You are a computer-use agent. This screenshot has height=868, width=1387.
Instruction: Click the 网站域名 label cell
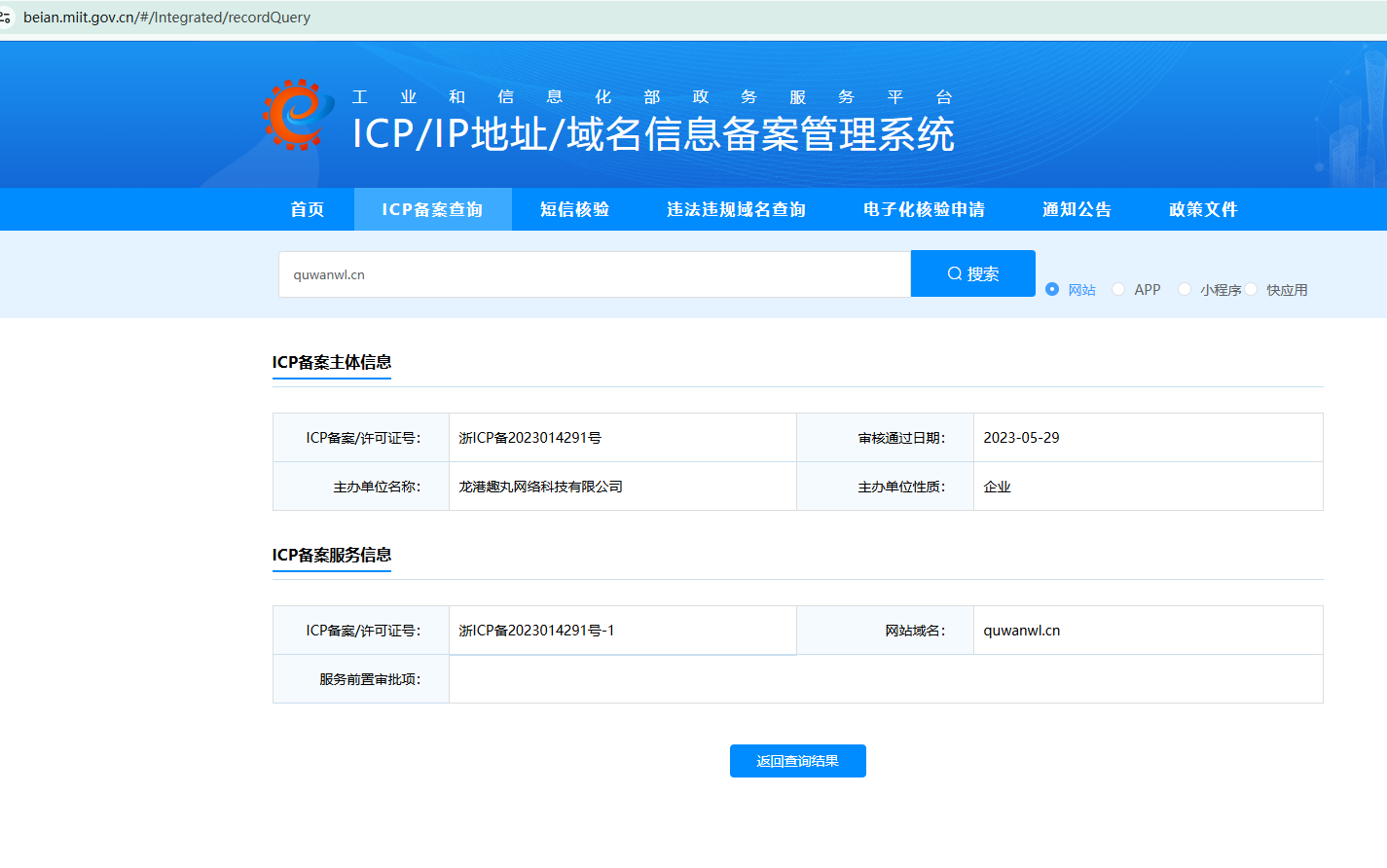tap(886, 631)
